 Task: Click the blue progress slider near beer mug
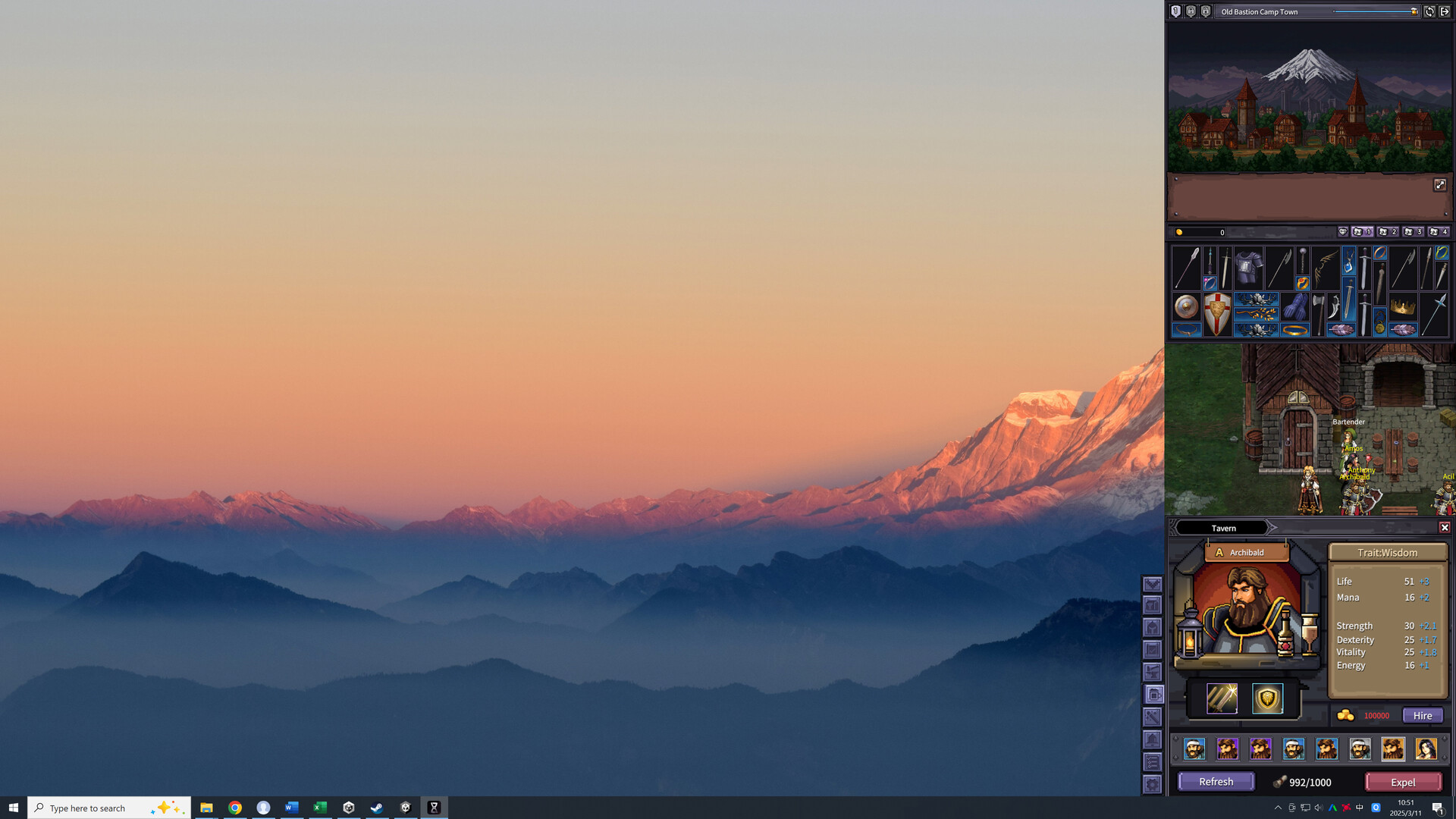pos(1373,11)
